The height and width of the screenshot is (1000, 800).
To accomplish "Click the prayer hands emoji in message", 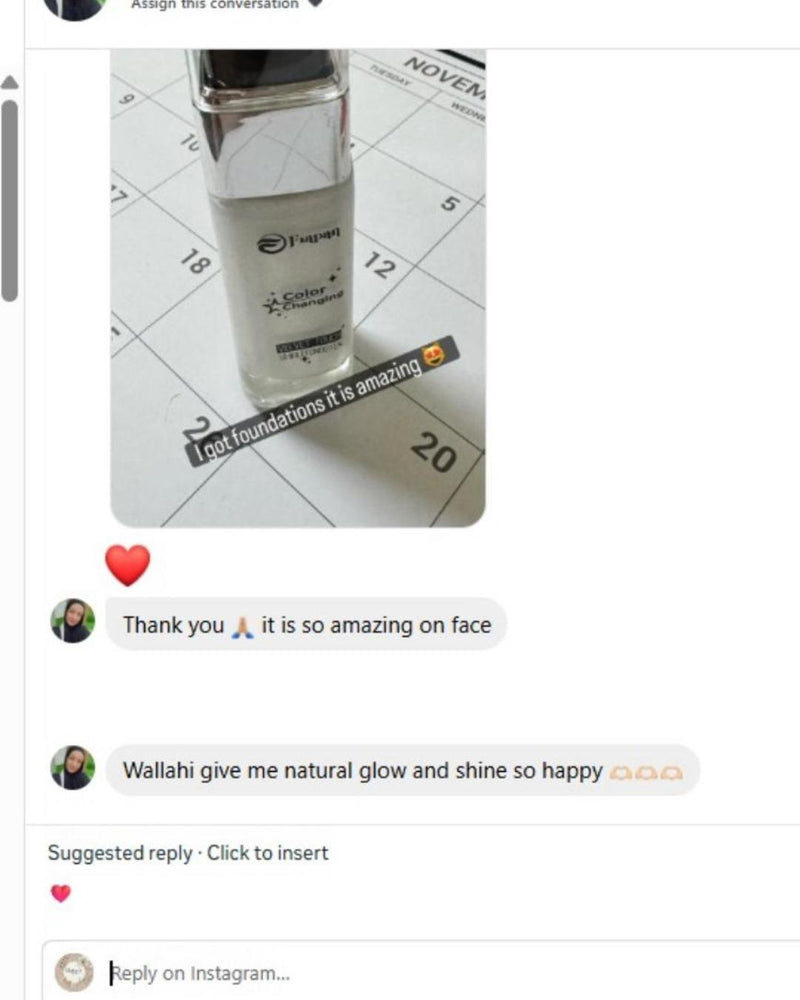I will point(242,626).
